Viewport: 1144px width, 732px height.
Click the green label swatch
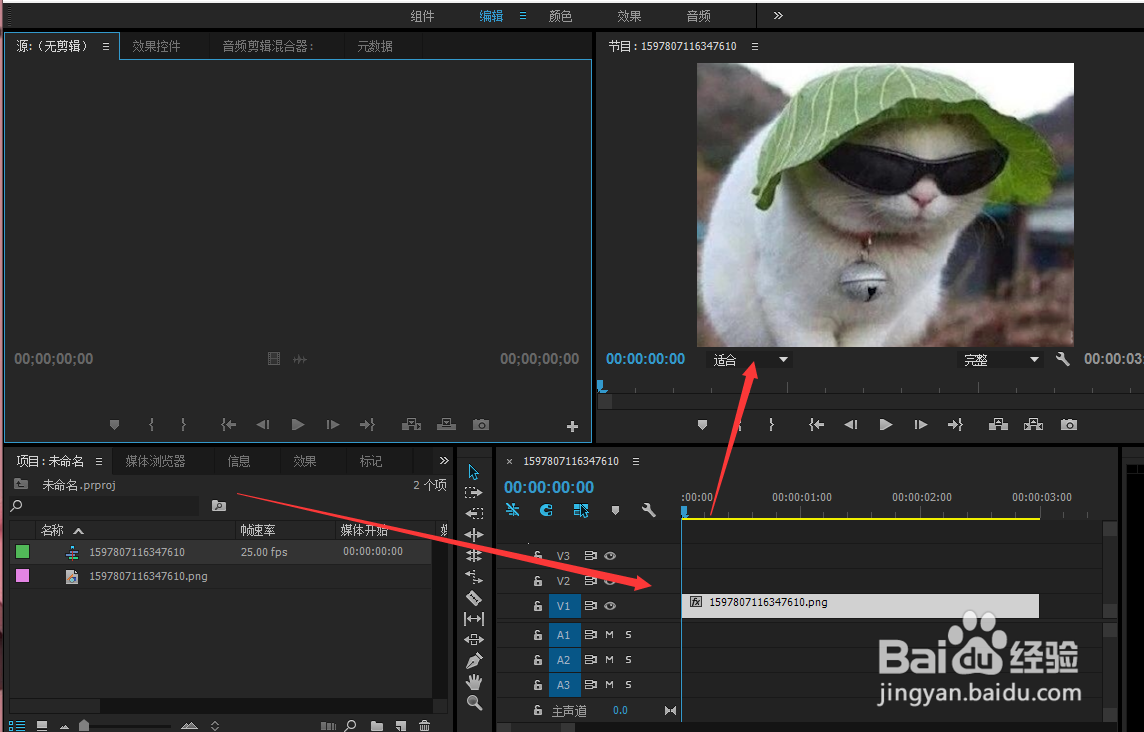[23, 552]
